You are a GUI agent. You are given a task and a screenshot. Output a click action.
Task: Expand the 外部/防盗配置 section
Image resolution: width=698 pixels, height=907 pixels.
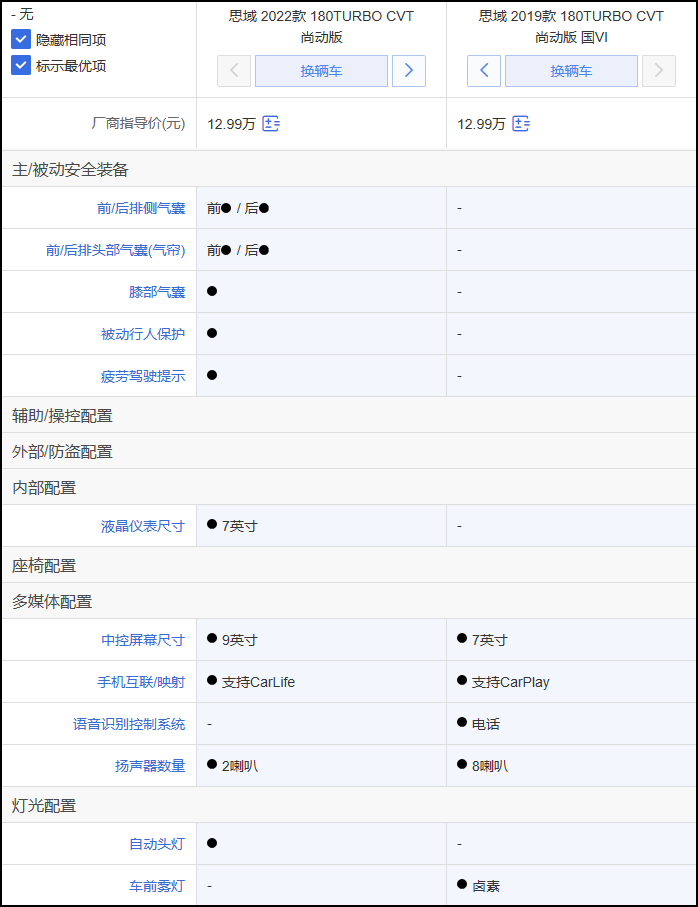(x=349, y=451)
